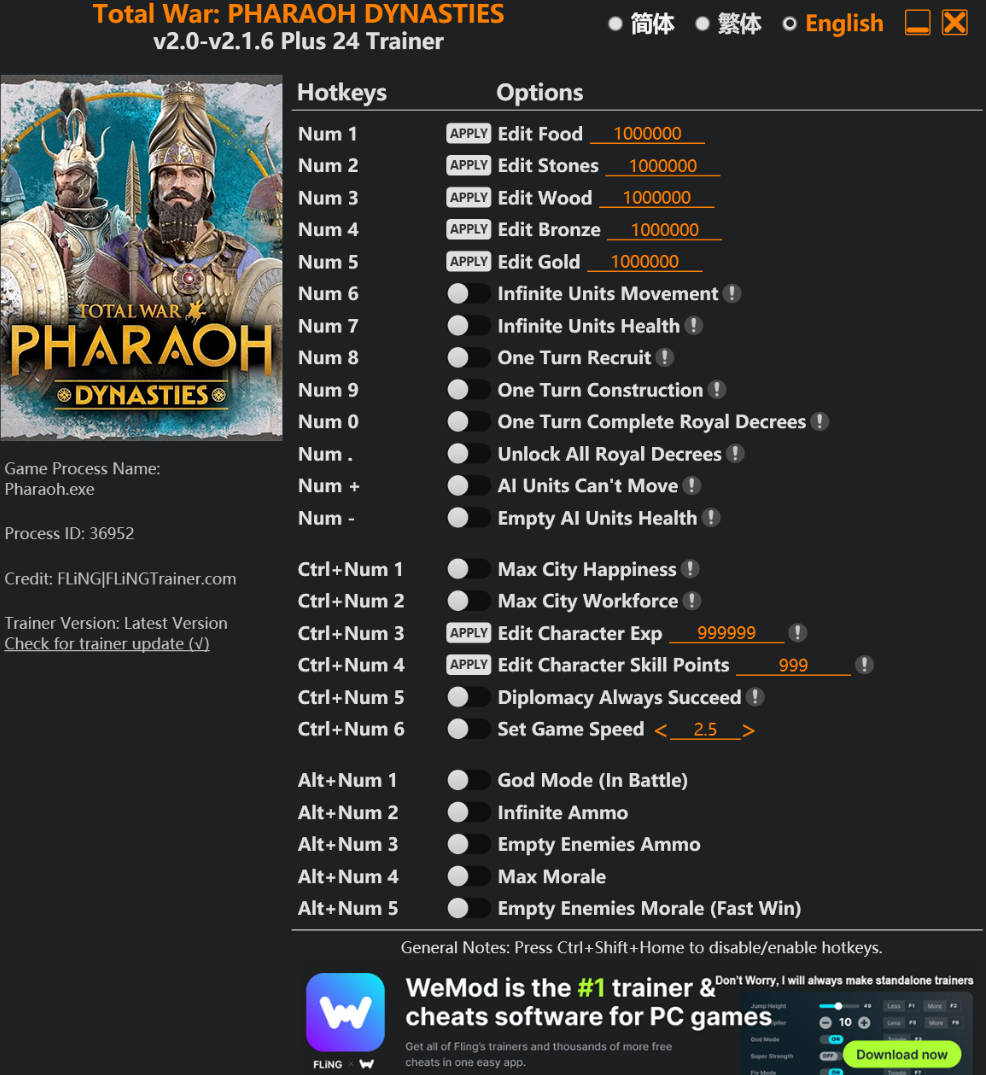Click info icon beside One Turn Recruit
This screenshot has height=1075, width=986.
tap(664, 357)
